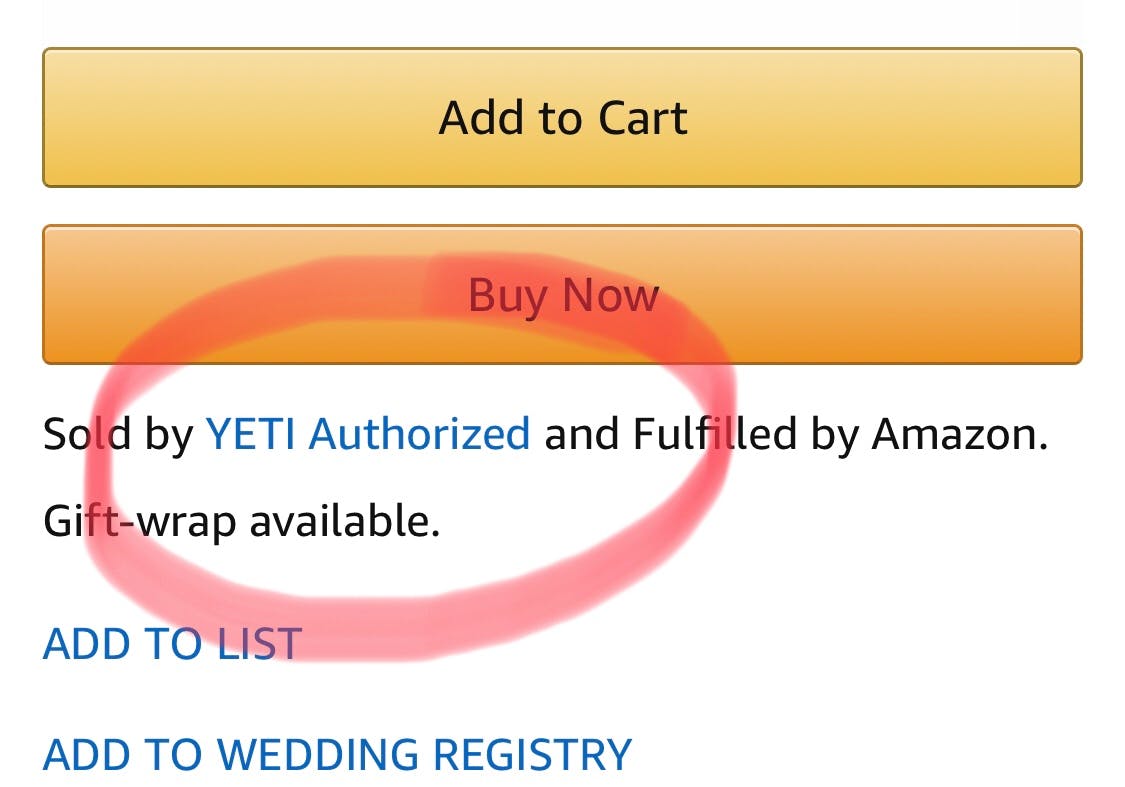Viewport: 1125px width, 787px height.
Task: Open the ADD TO WEDDING REGISTRY link
Action: pos(337,754)
